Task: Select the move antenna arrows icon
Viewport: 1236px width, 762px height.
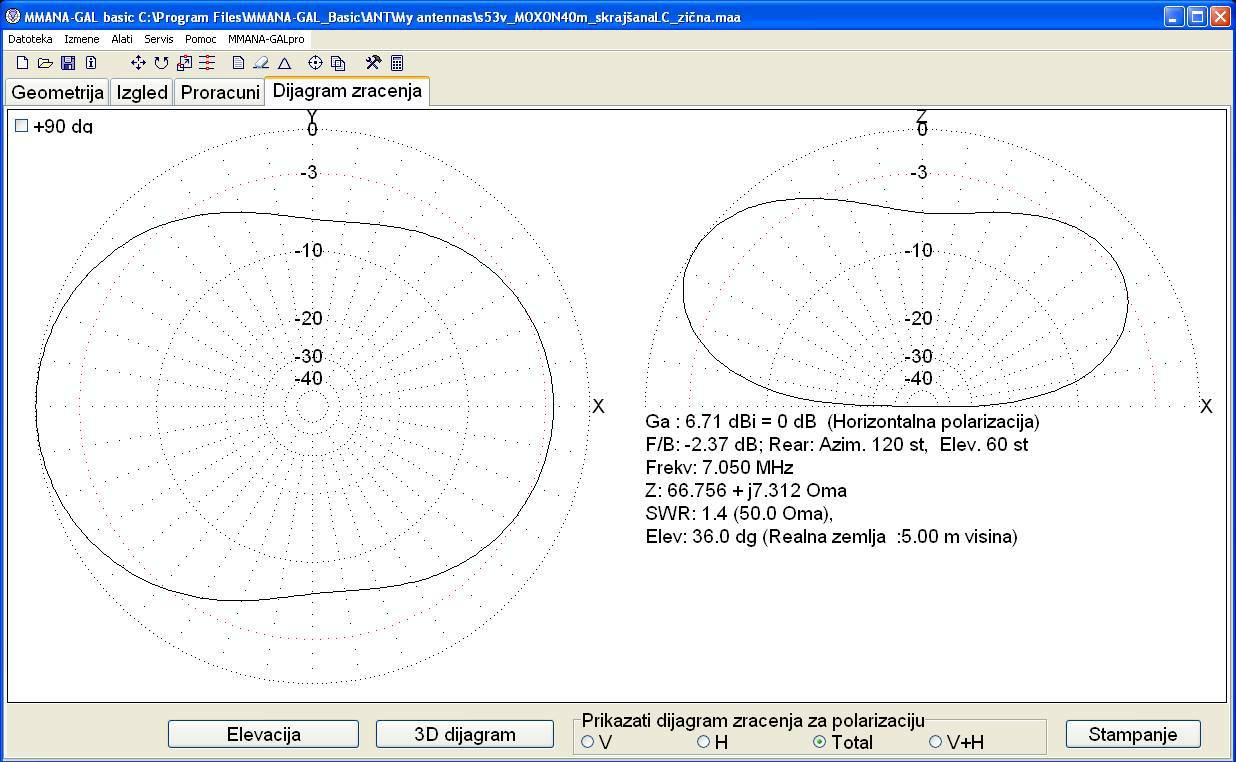Action: click(x=138, y=63)
